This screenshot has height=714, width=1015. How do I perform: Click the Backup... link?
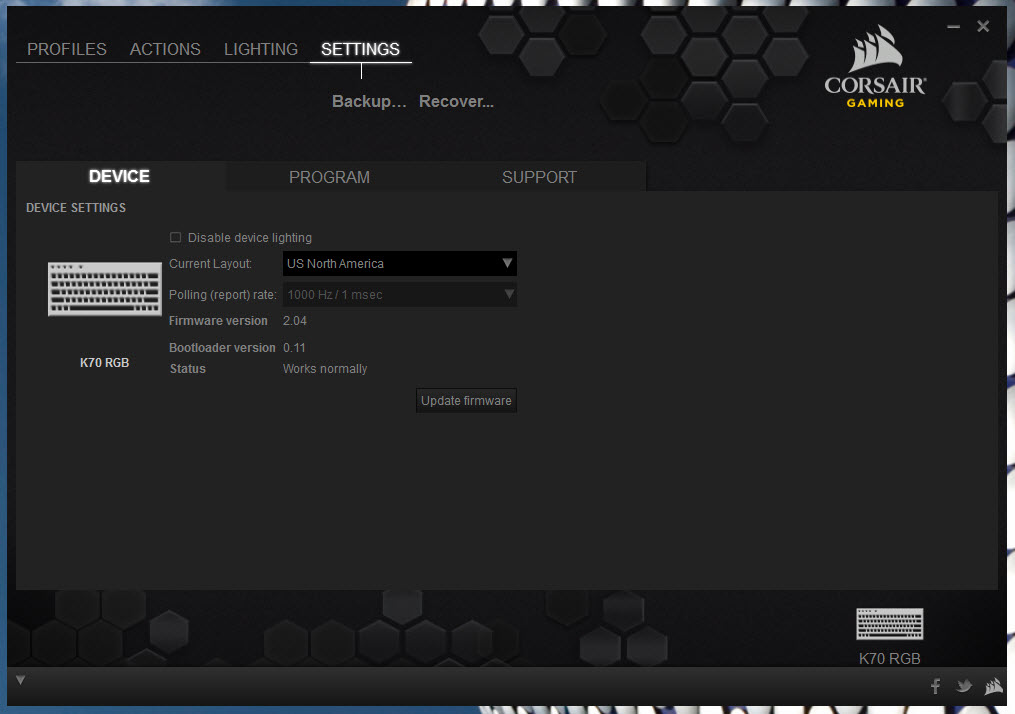point(369,102)
